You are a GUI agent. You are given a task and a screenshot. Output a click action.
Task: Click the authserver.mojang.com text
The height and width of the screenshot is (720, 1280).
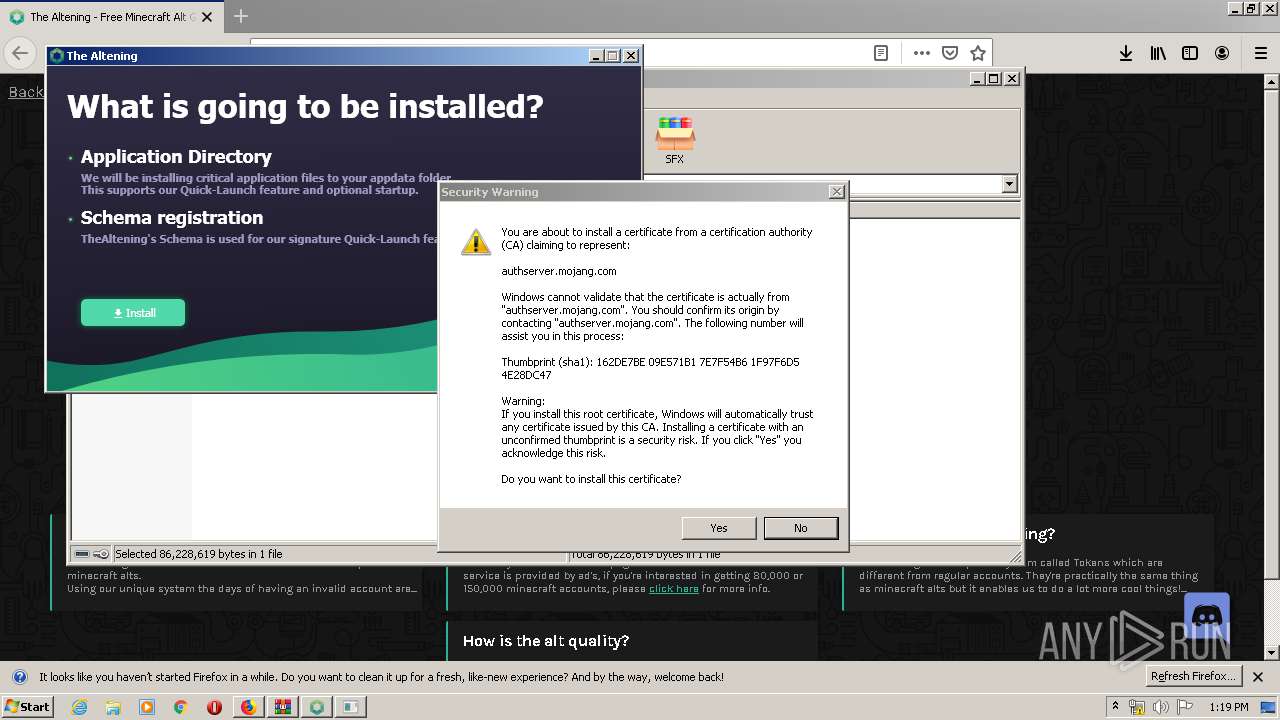click(x=559, y=271)
